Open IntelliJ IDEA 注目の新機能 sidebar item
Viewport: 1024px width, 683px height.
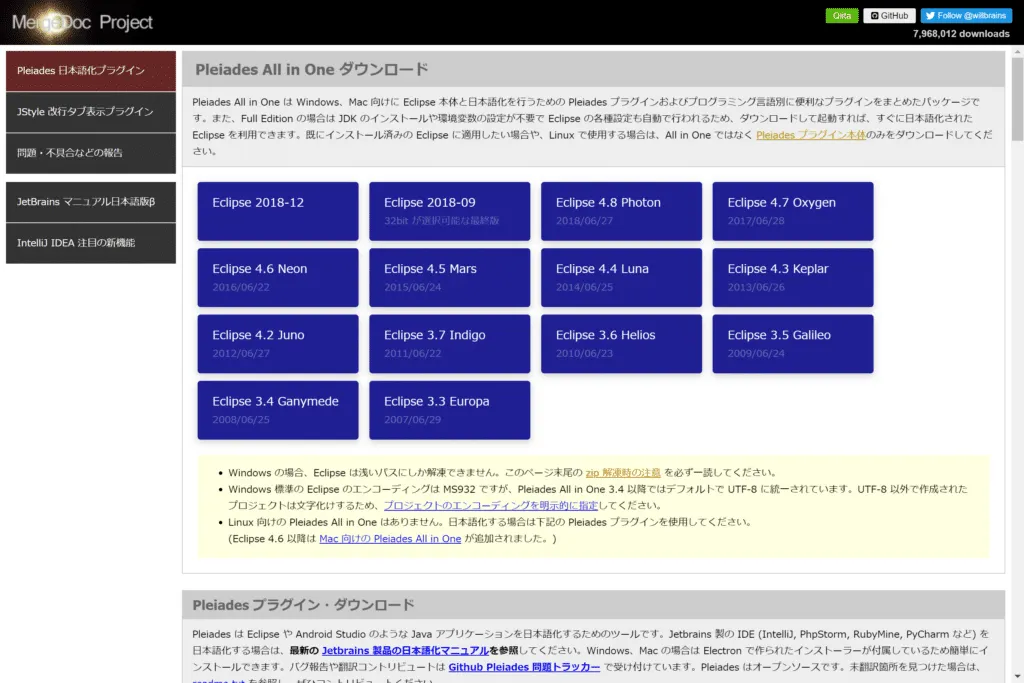91,243
